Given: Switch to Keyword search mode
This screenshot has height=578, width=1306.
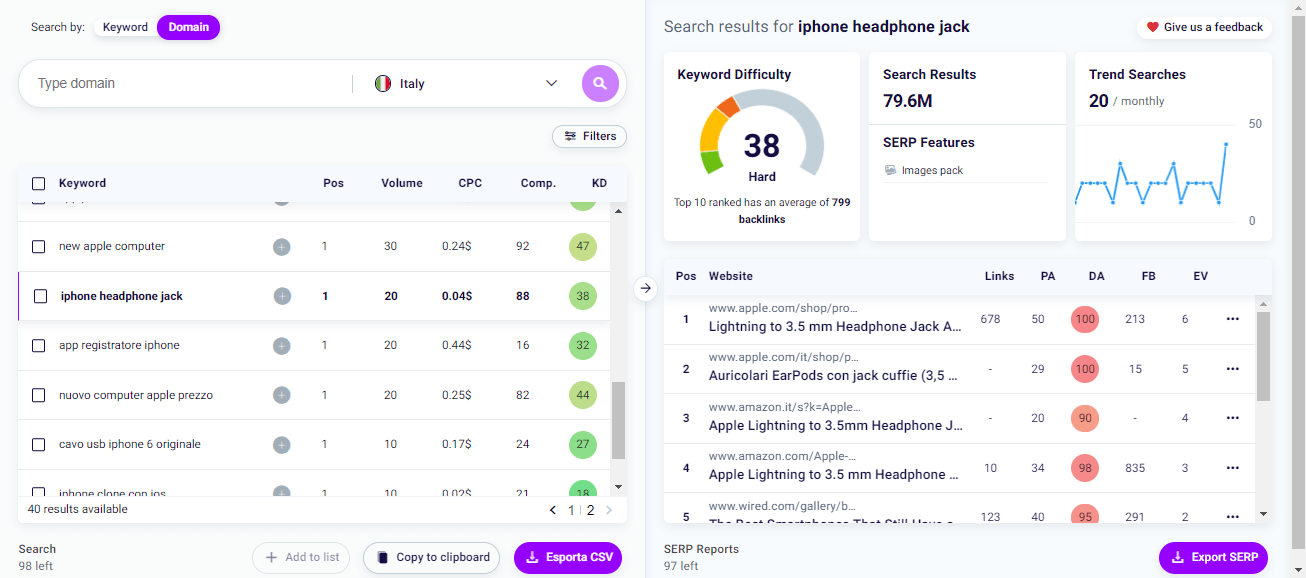Looking at the screenshot, I should (125, 27).
